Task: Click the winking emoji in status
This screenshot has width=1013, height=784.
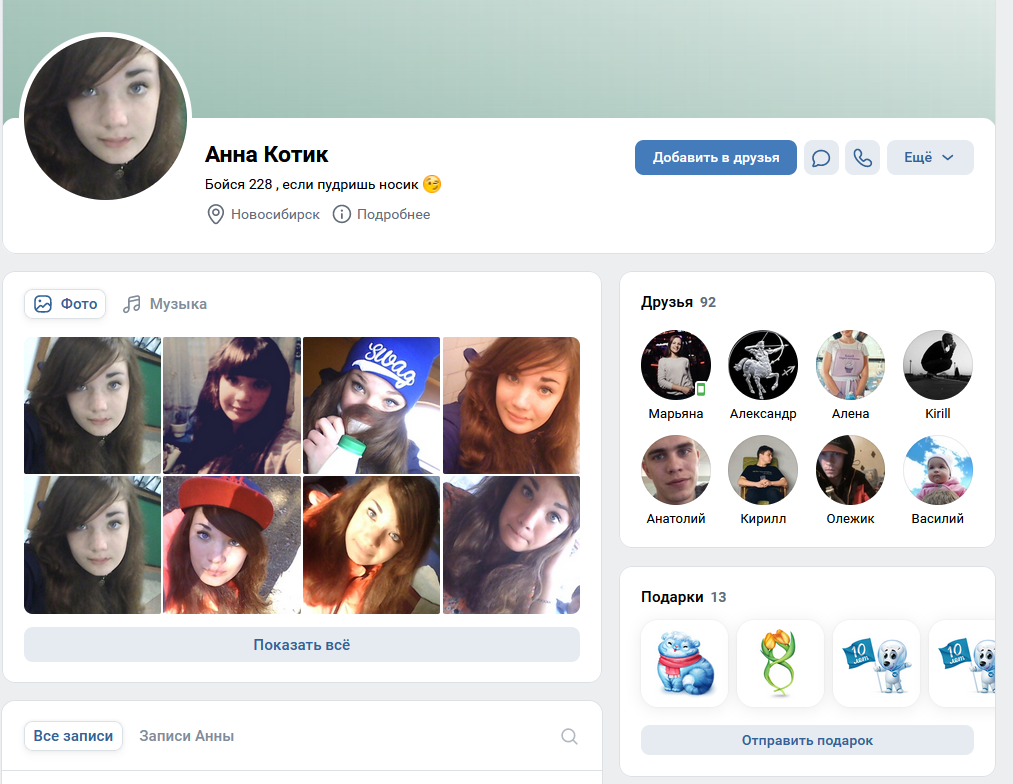Action: pos(432,185)
